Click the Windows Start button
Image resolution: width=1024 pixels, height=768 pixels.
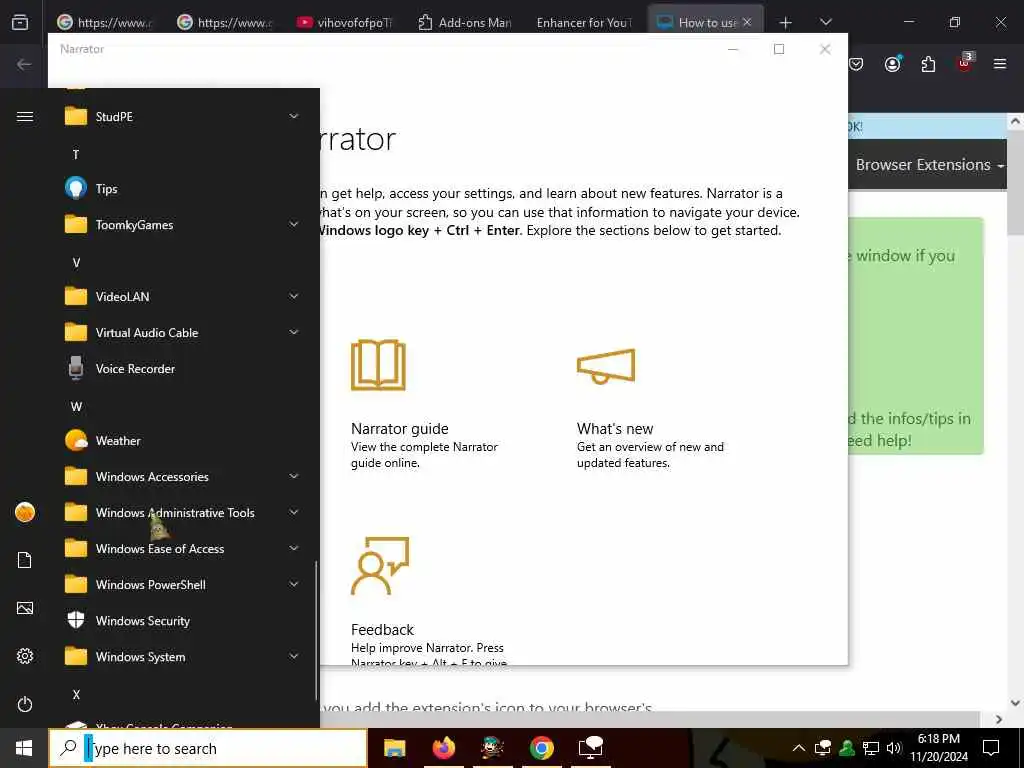point(24,748)
